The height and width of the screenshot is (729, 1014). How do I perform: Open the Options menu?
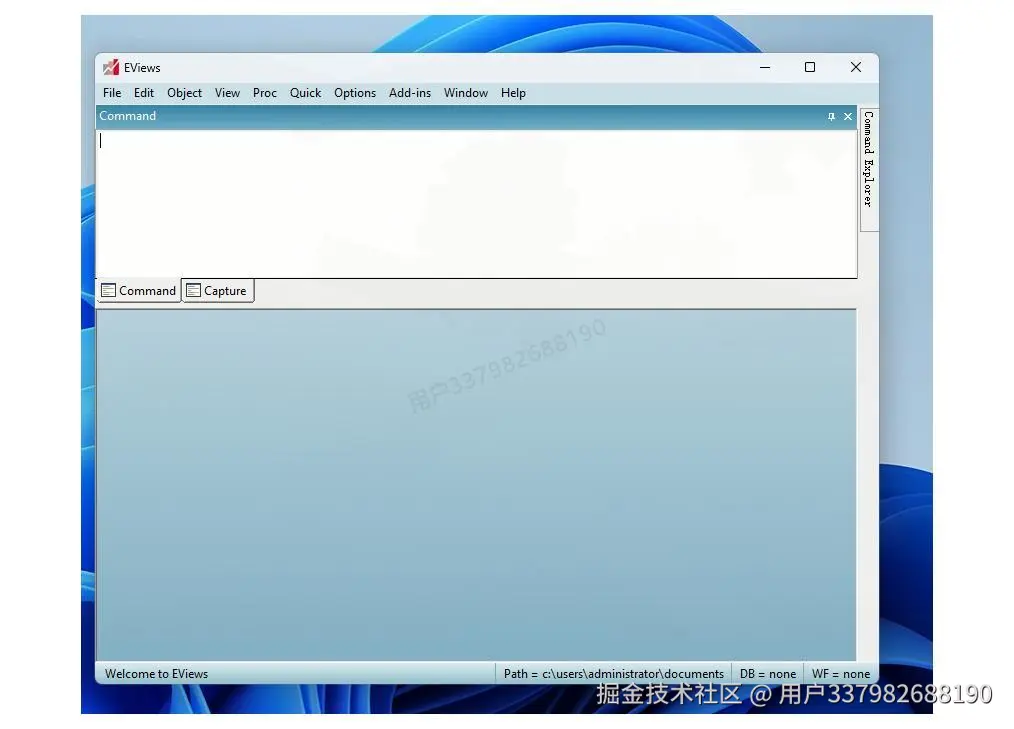point(355,93)
